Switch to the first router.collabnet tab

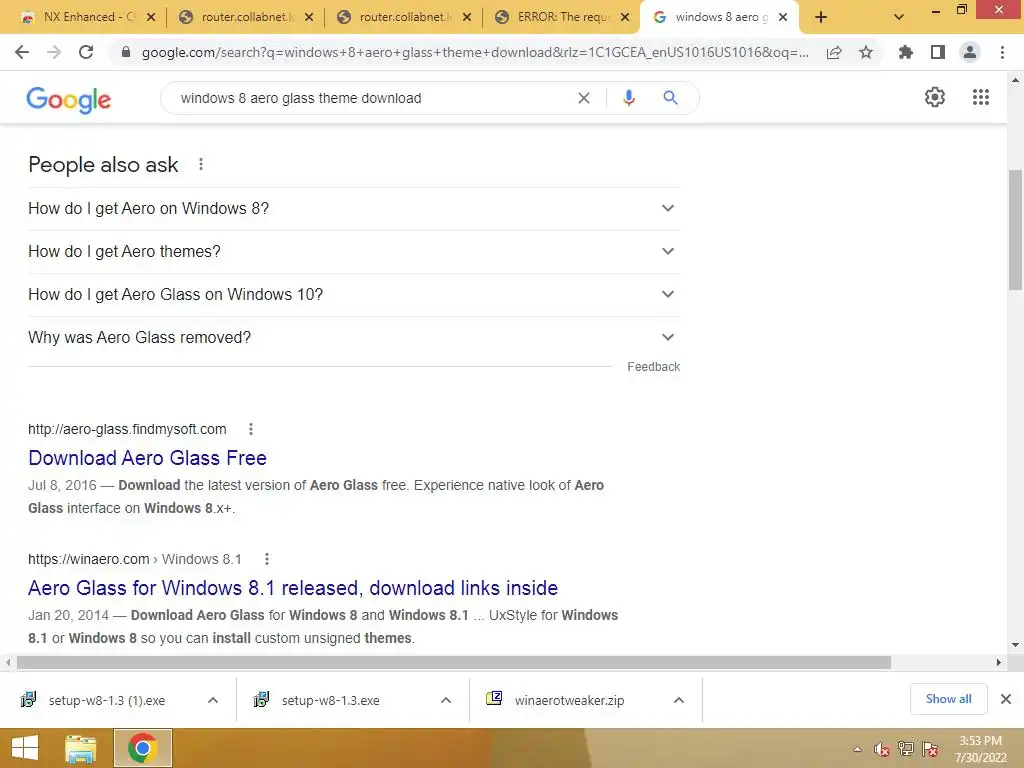tap(244, 17)
